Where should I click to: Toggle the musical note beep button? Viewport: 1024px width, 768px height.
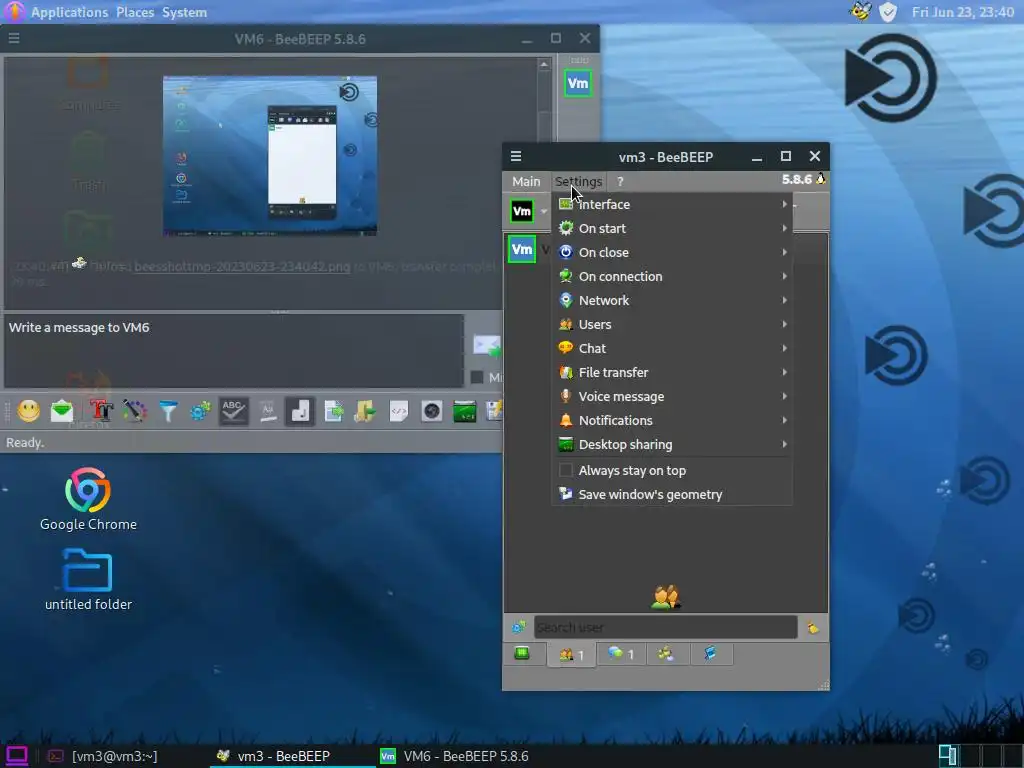(x=300, y=411)
